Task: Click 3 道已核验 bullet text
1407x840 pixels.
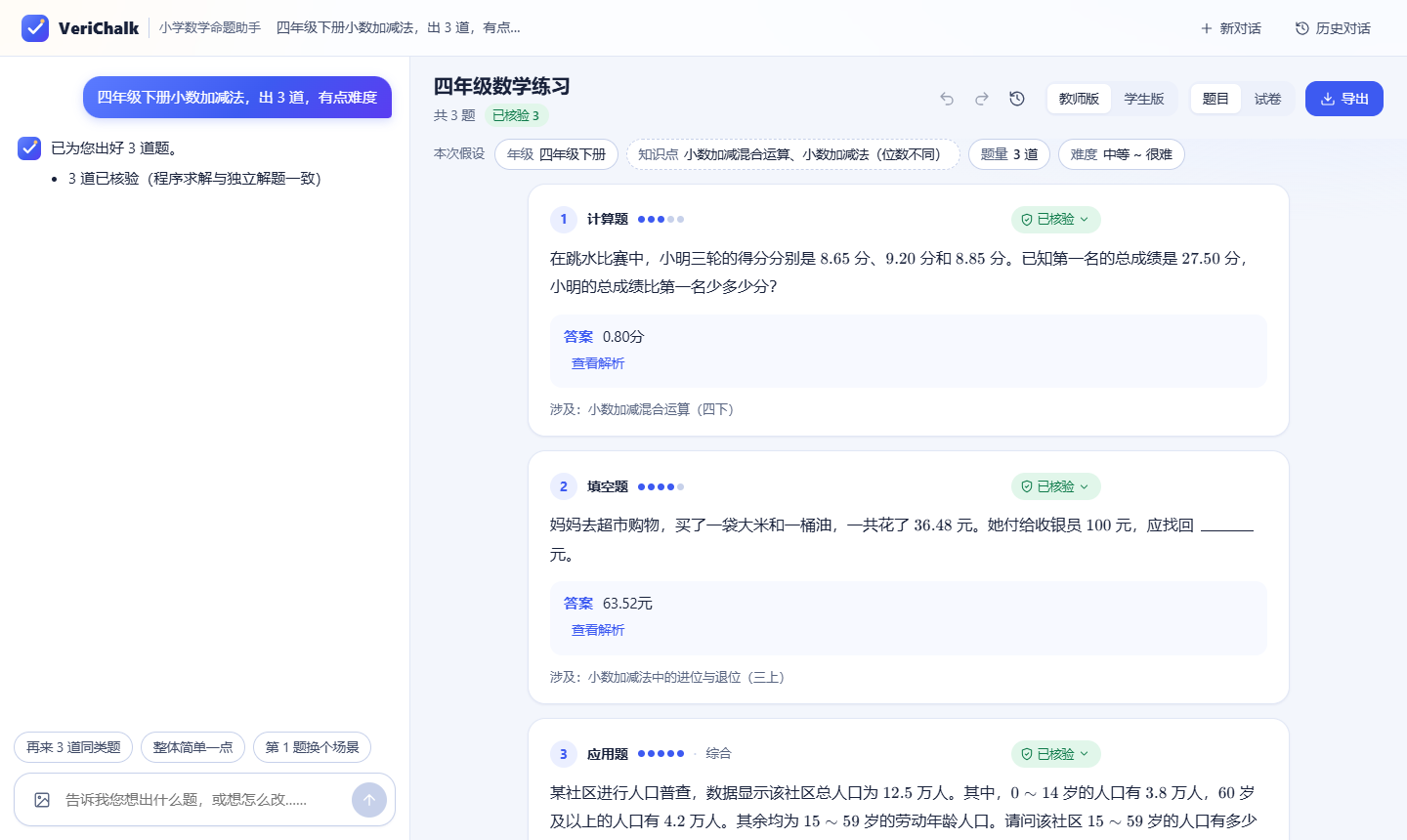Action: click(194, 179)
